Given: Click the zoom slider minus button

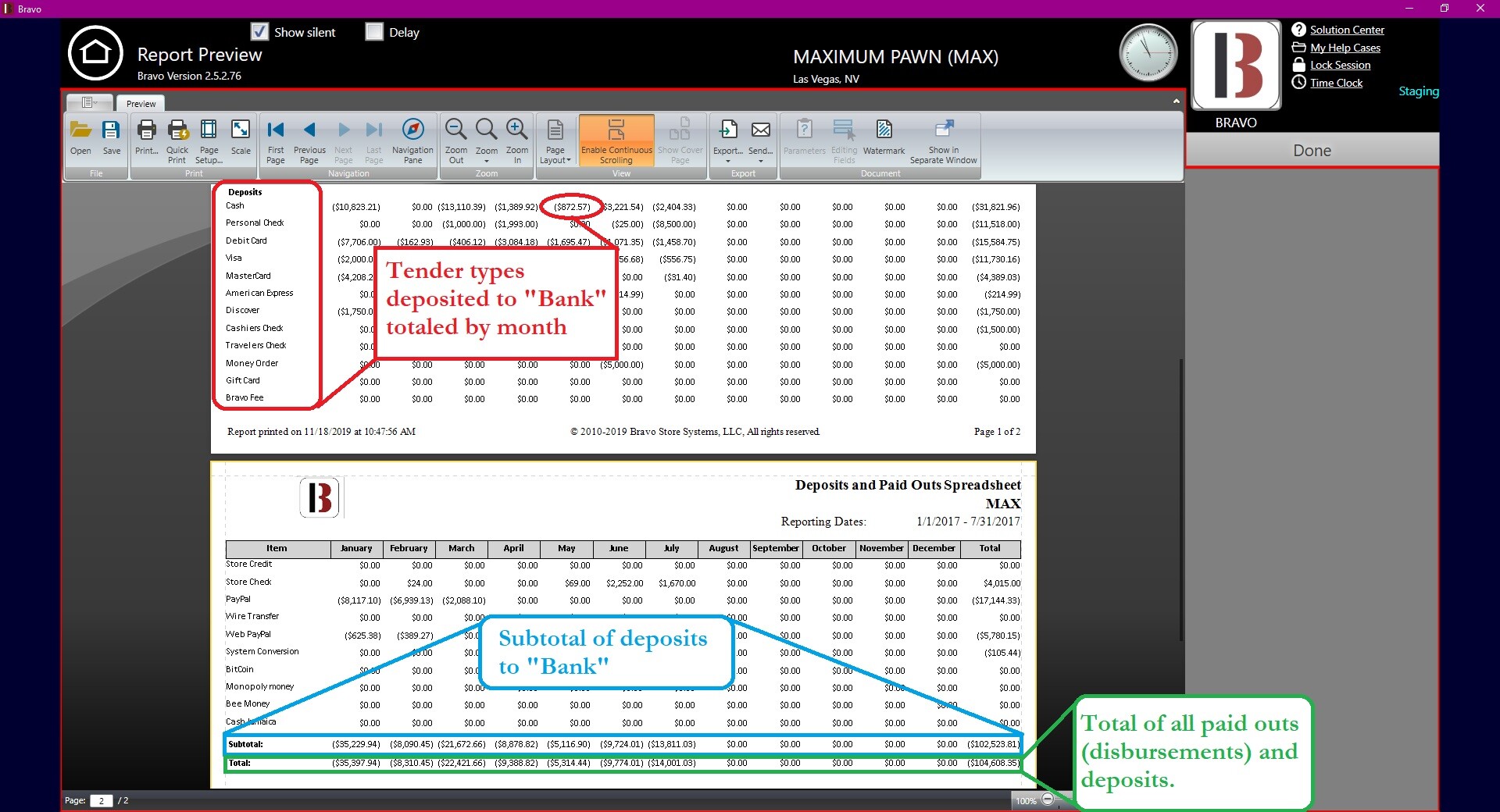Looking at the screenshot, I should tap(1048, 800).
